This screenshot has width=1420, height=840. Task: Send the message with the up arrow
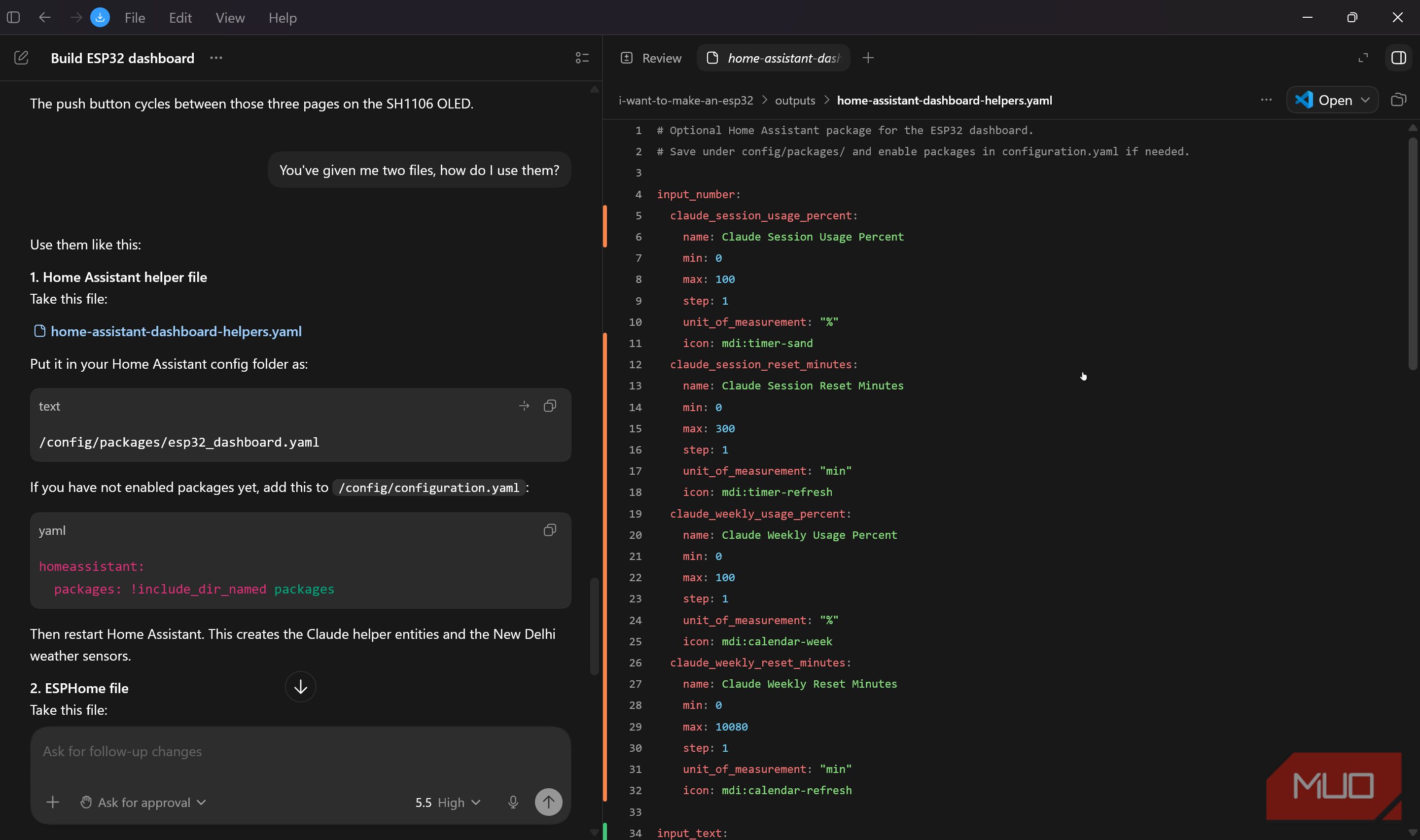(548, 802)
